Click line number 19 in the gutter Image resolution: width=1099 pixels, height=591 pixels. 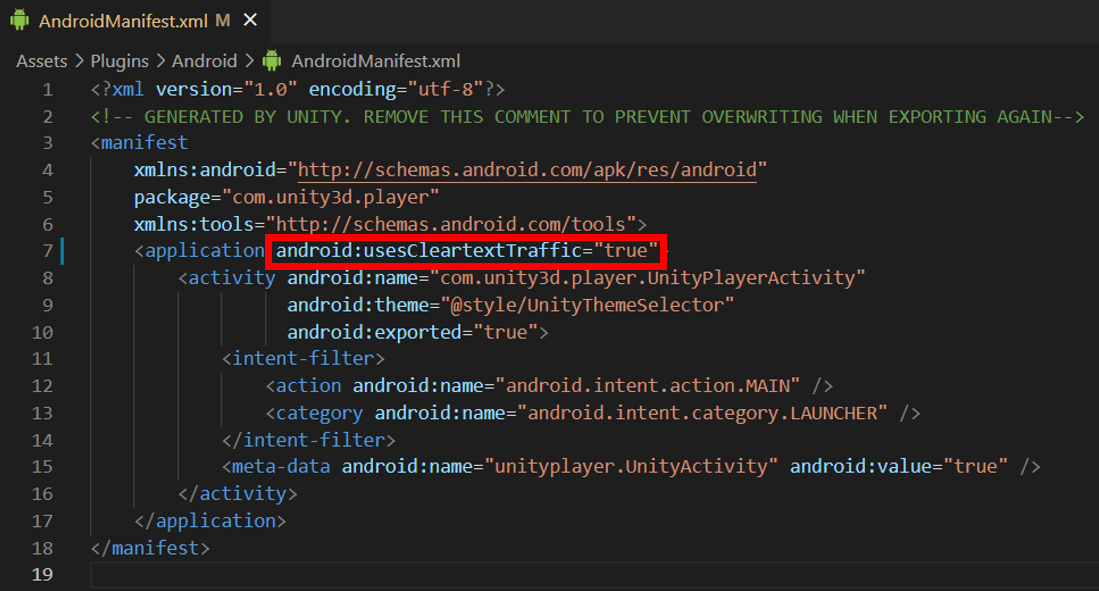(x=42, y=574)
